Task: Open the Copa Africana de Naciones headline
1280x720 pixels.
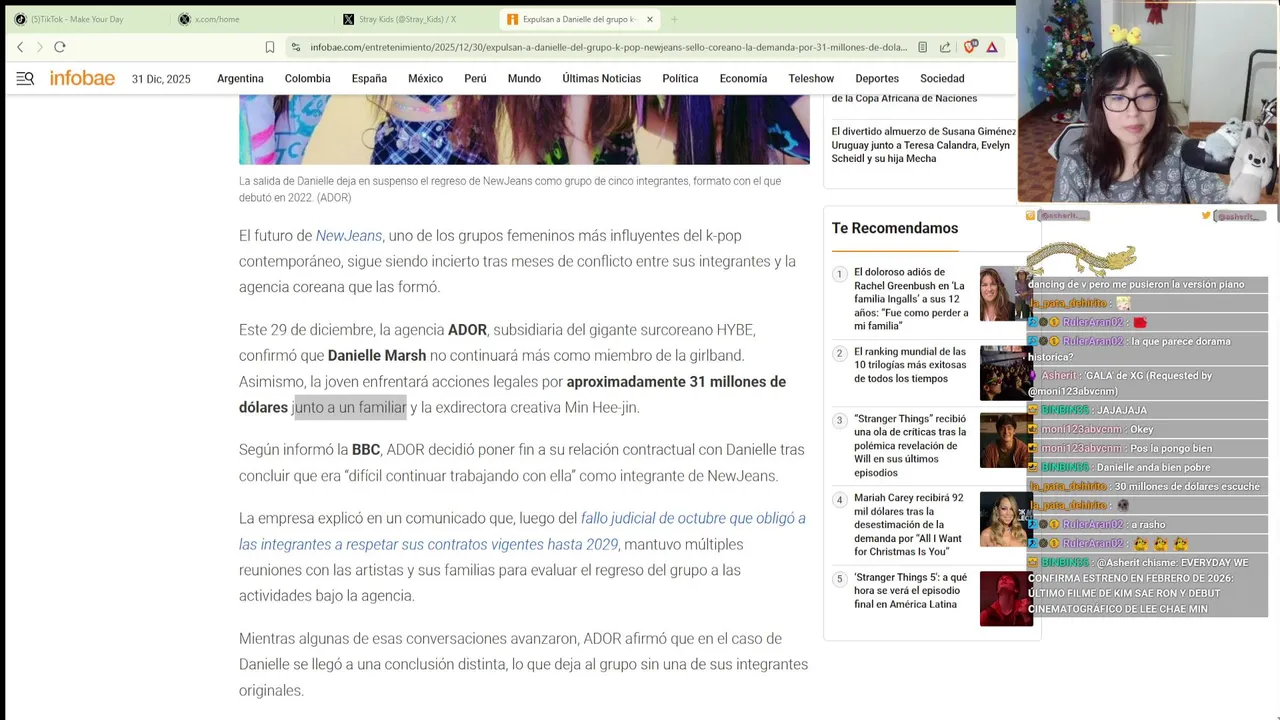Action: click(x=904, y=98)
